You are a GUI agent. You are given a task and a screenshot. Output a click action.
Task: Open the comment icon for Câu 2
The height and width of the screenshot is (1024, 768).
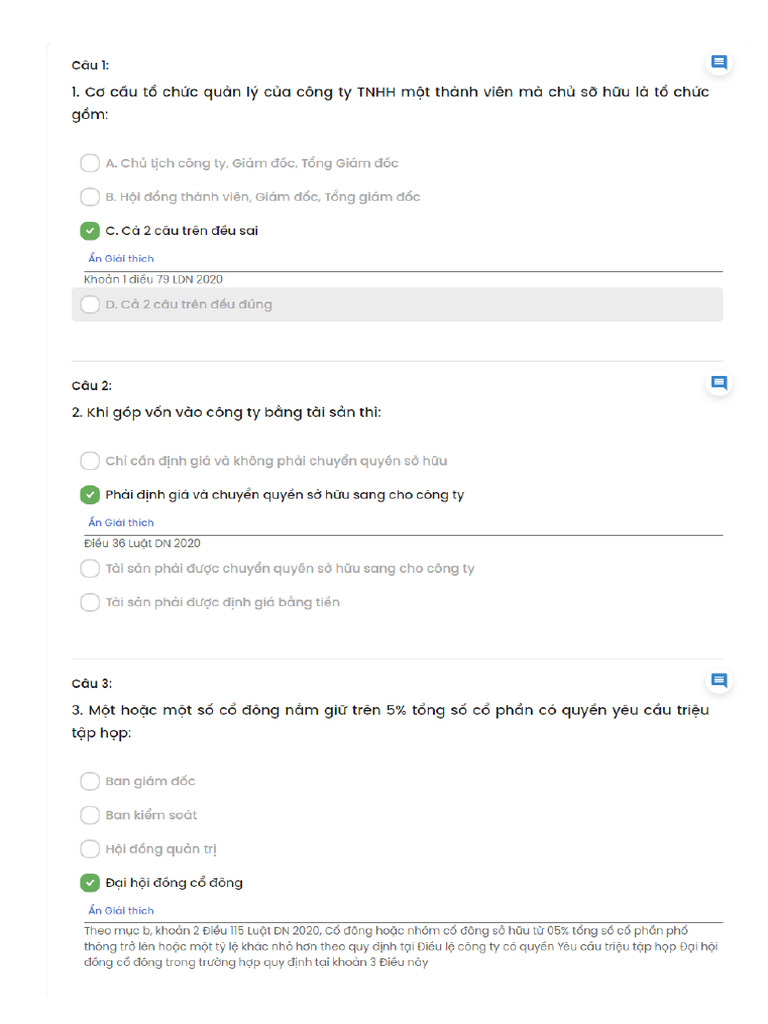pyautogui.click(x=718, y=383)
